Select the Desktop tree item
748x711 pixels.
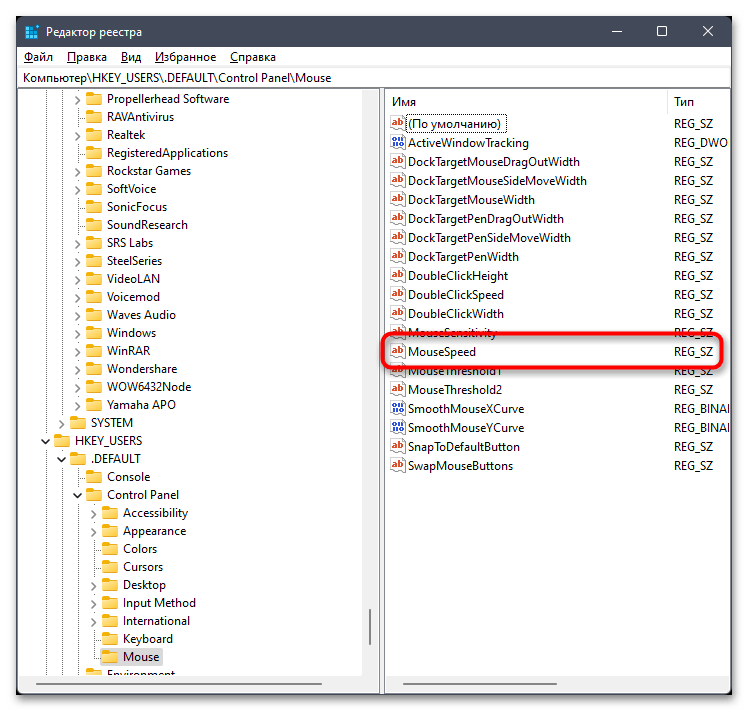coord(144,585)
